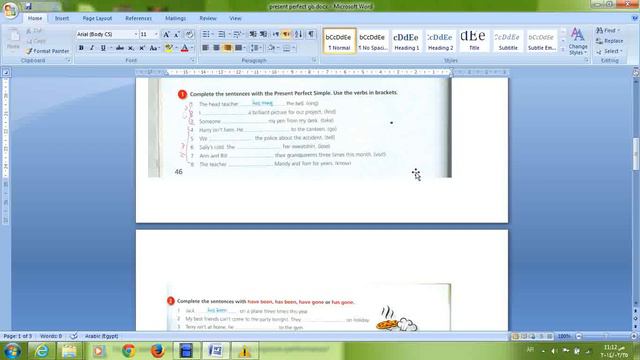Open font color dropdown arrow
The width and height of the screenshot is (640, 360).
191,48
